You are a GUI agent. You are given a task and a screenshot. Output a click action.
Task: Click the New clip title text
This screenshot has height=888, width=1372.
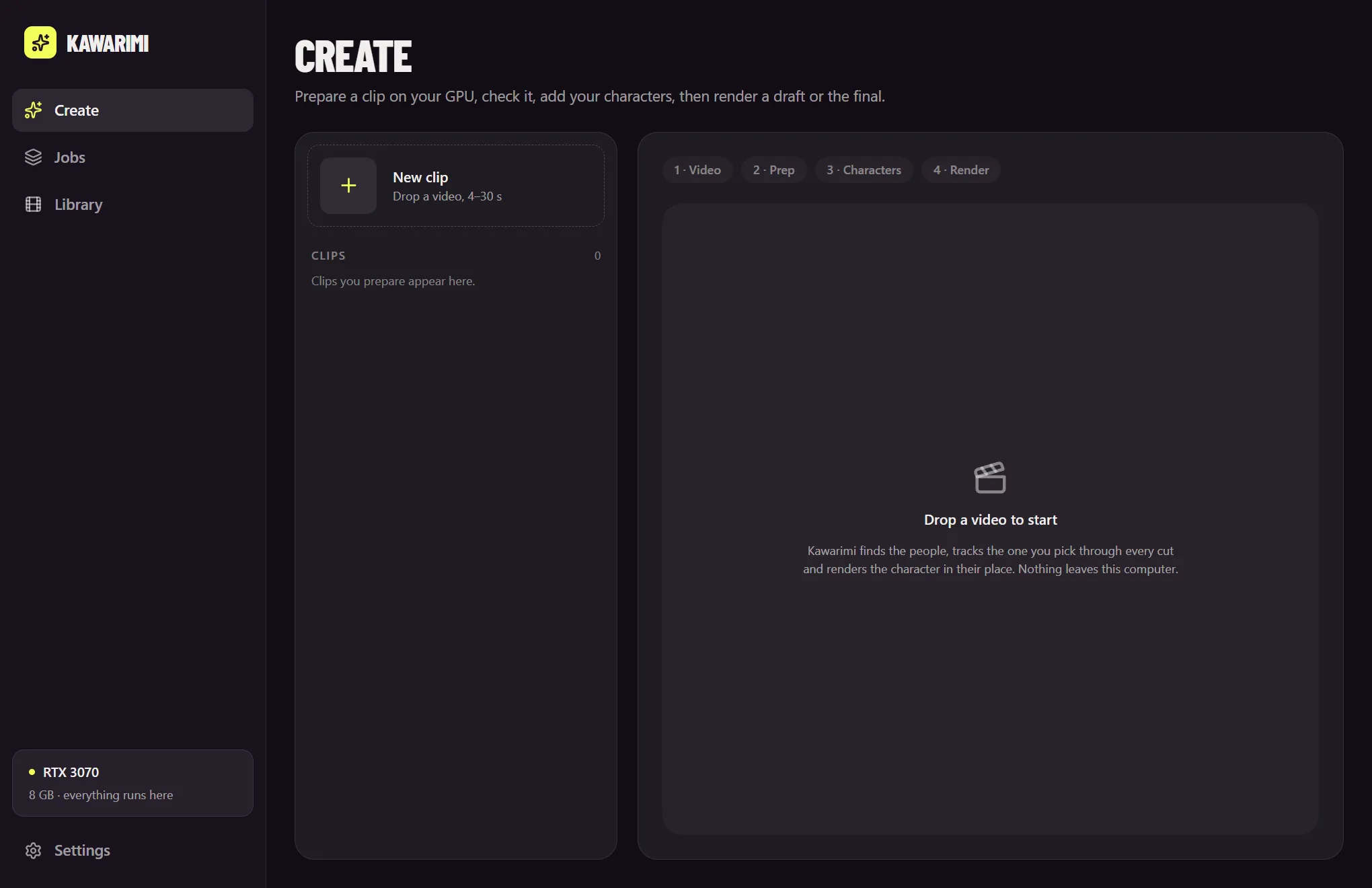pyautogui.click(x=420, y=177)
